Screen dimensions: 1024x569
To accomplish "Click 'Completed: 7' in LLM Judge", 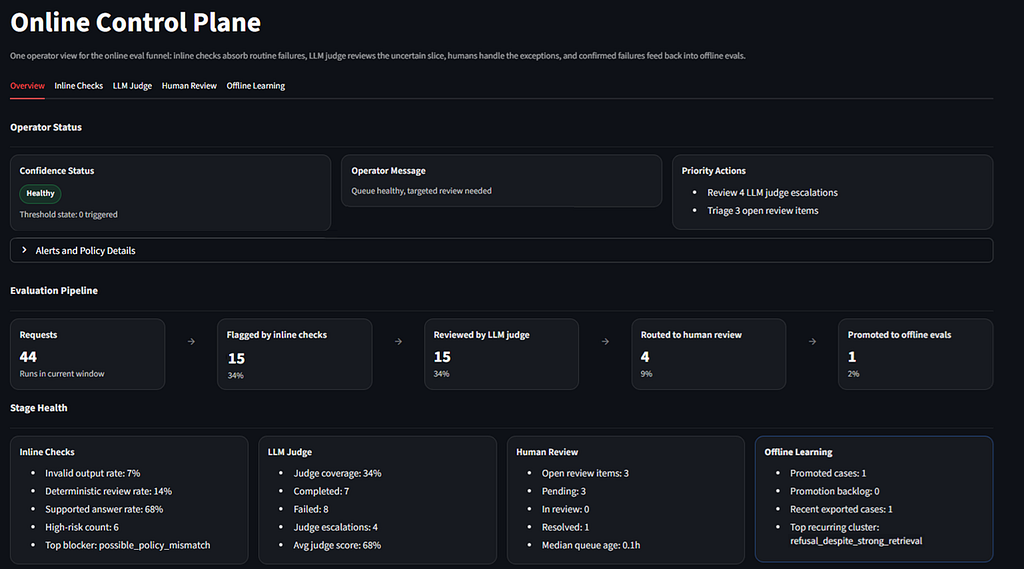I will pyautogui.click(x=321, y=491).
